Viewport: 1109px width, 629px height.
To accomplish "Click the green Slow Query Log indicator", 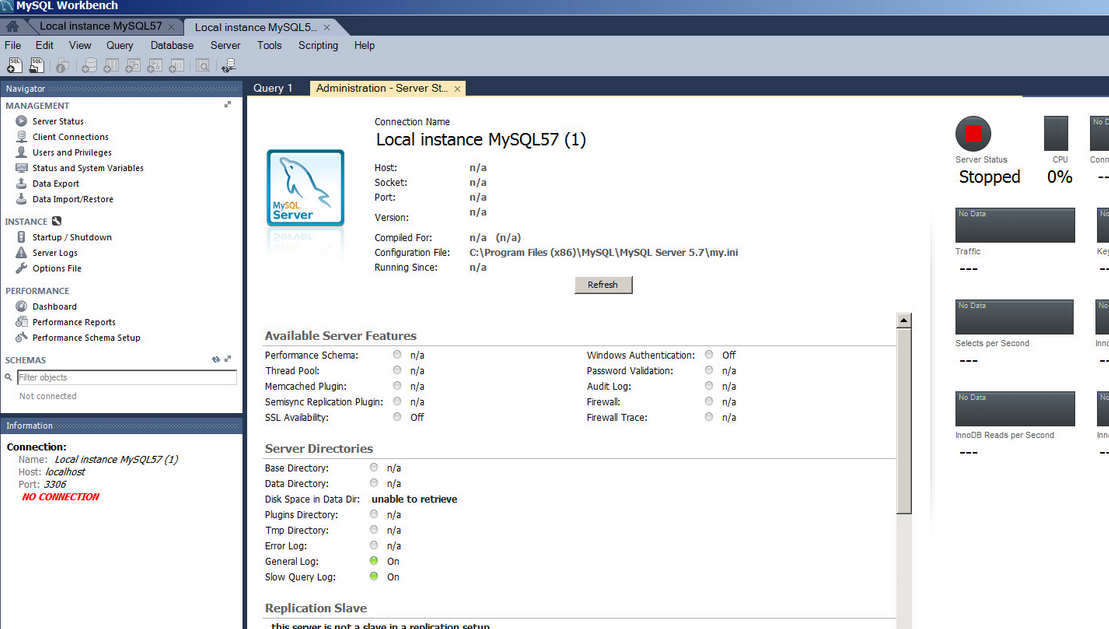I will click(x=373, y=576).
